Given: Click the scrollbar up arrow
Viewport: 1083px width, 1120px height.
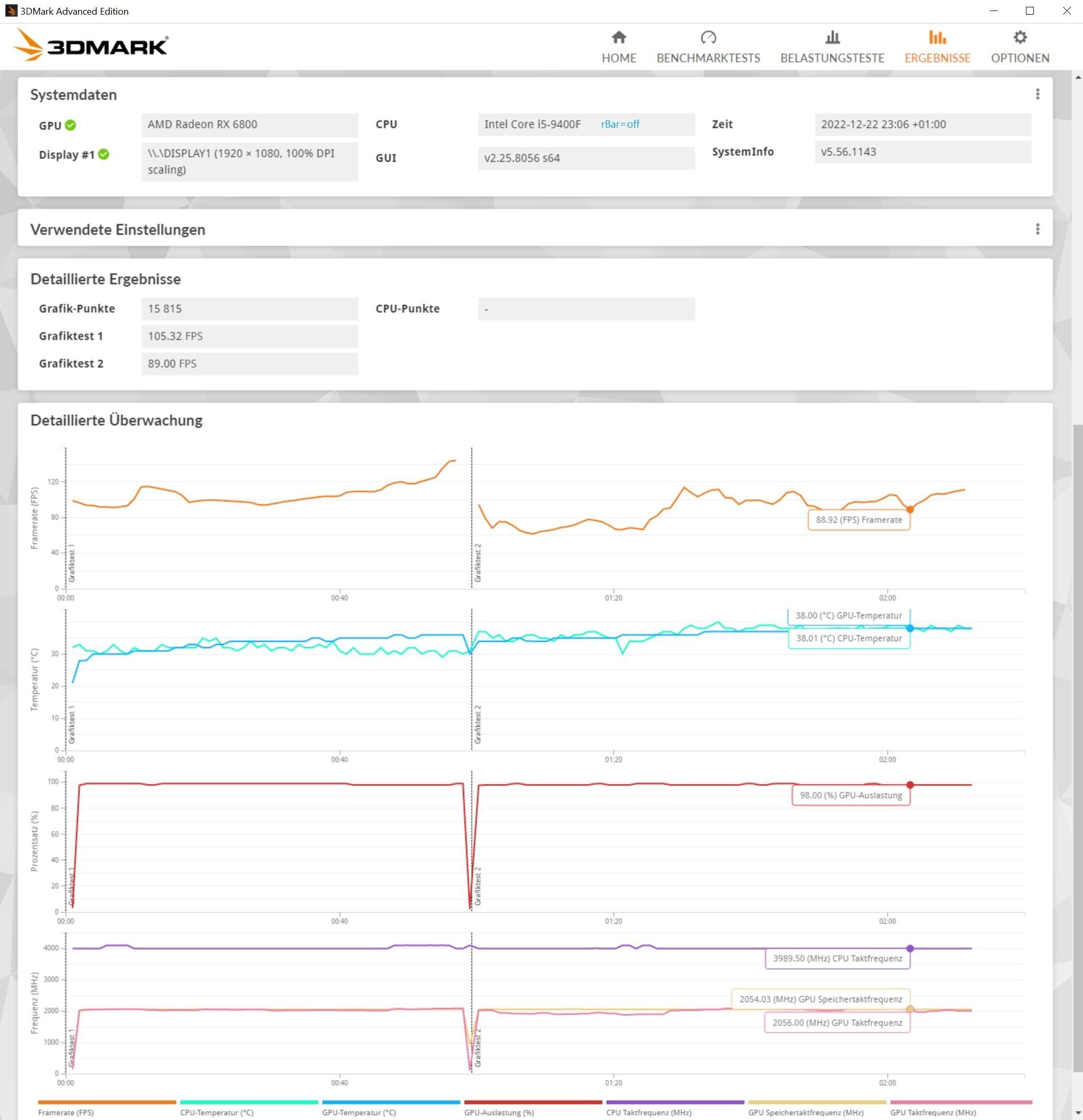Looking at the screenshot, I should click(x=1078, y=76).
